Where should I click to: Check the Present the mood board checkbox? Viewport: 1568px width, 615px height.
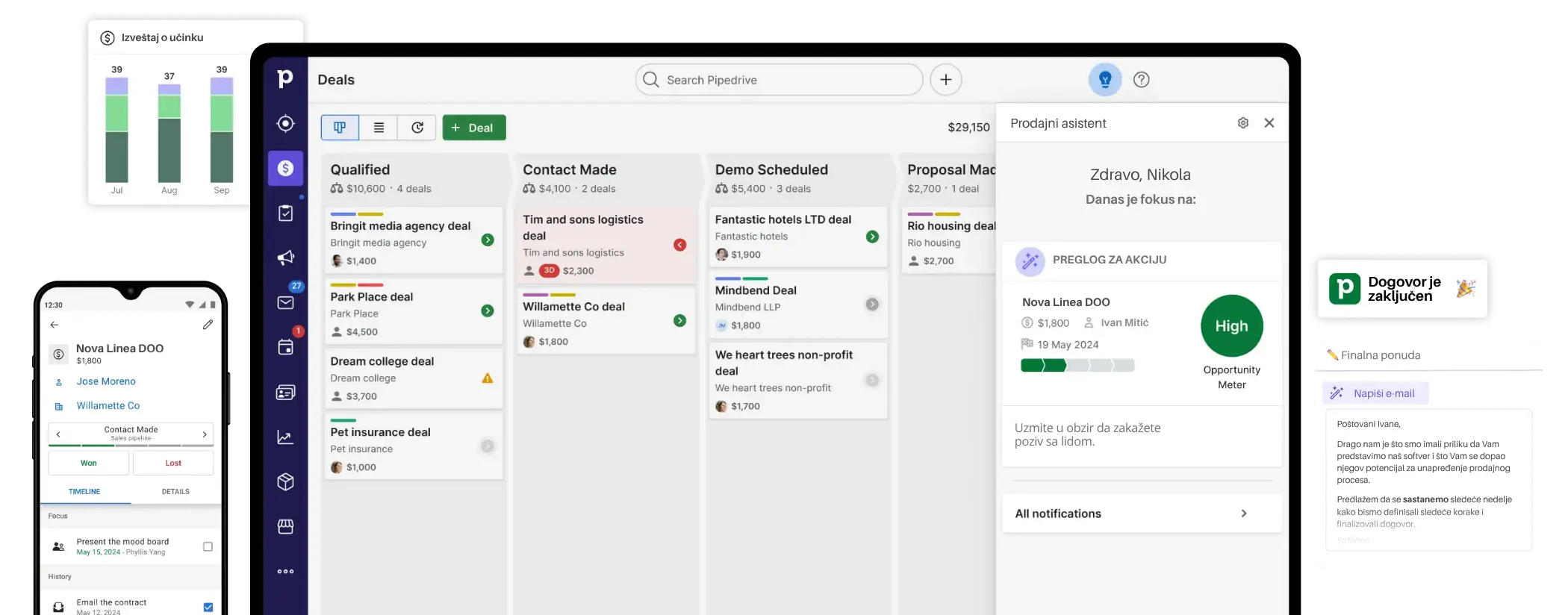pos(208,547)
